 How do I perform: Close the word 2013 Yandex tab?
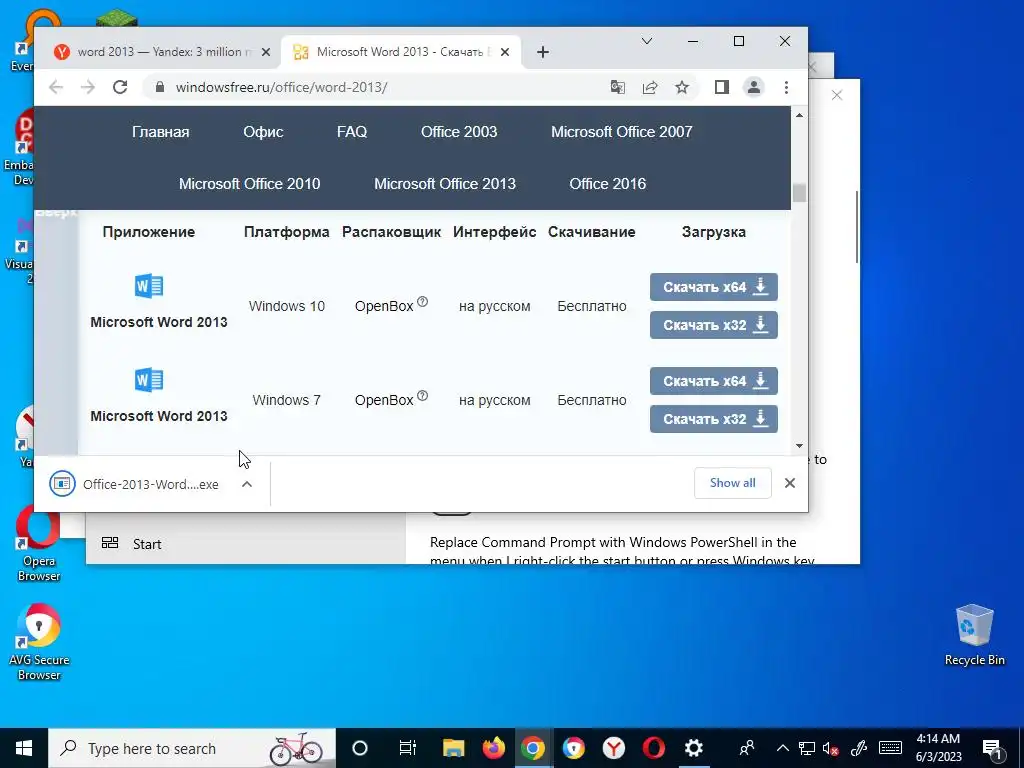coord(266,52)
